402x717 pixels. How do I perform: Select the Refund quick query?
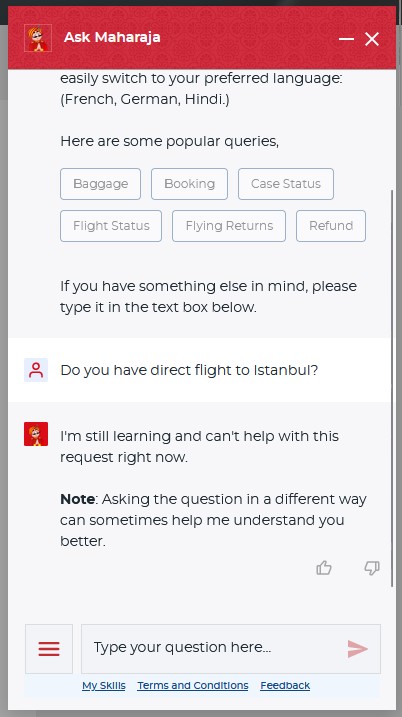point(331,226)
